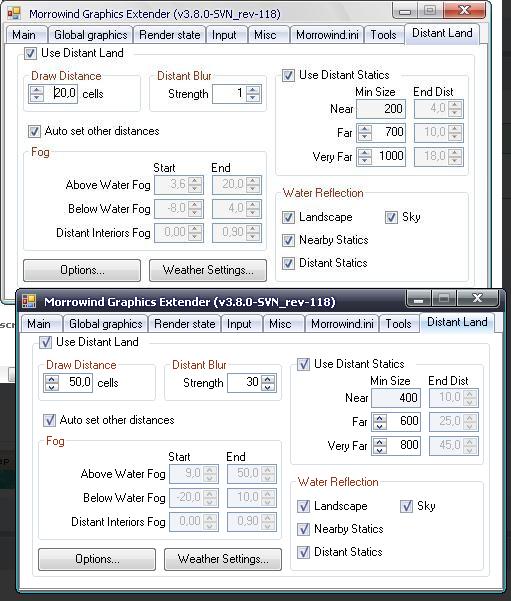Click the Draw Distance stepper arrows in the front window
The width and height of the screenshot is (511, 601).
tap(52, 383)
